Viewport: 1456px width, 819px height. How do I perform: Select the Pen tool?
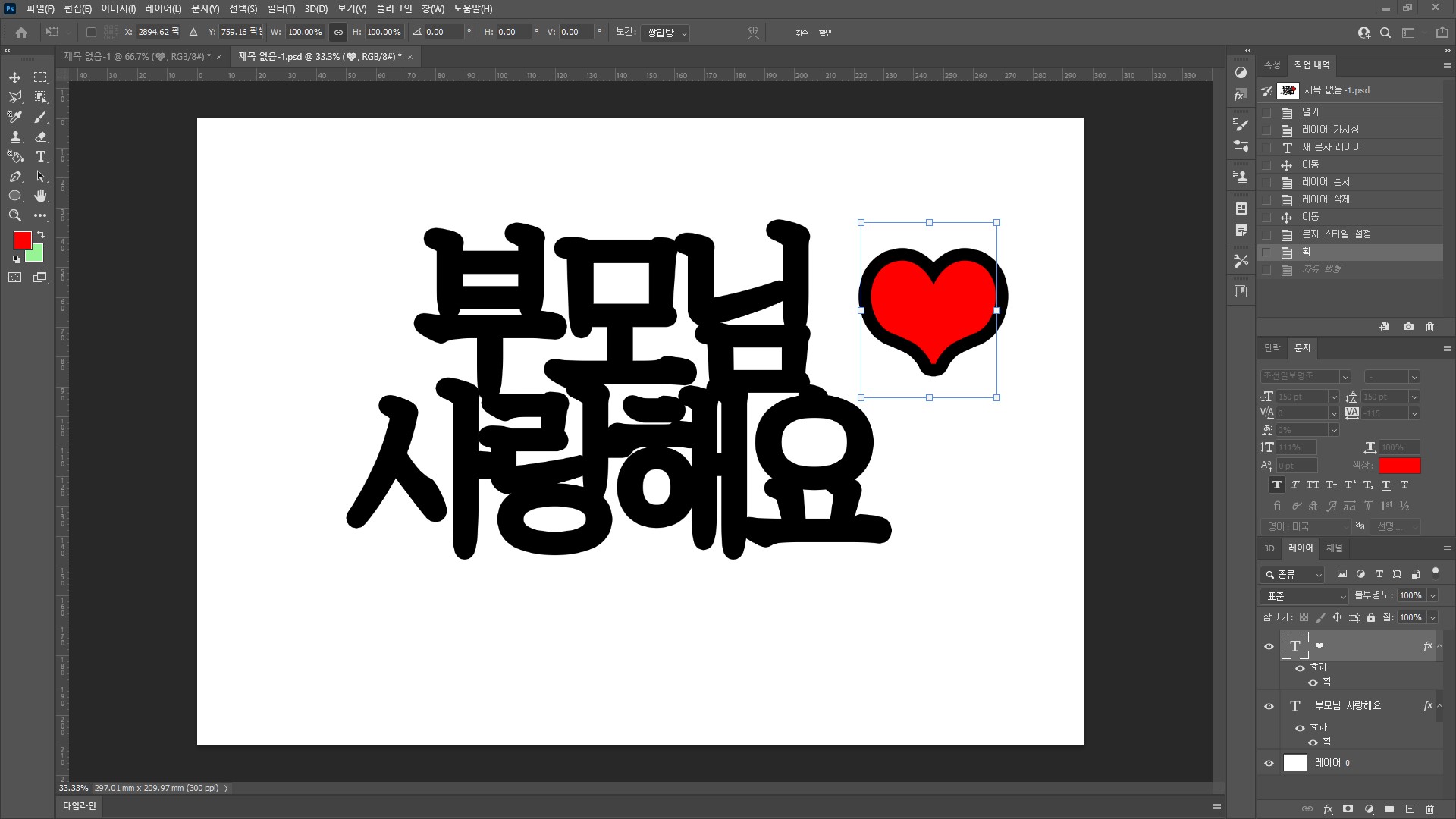pyautogui.click(x=14, y=176)
